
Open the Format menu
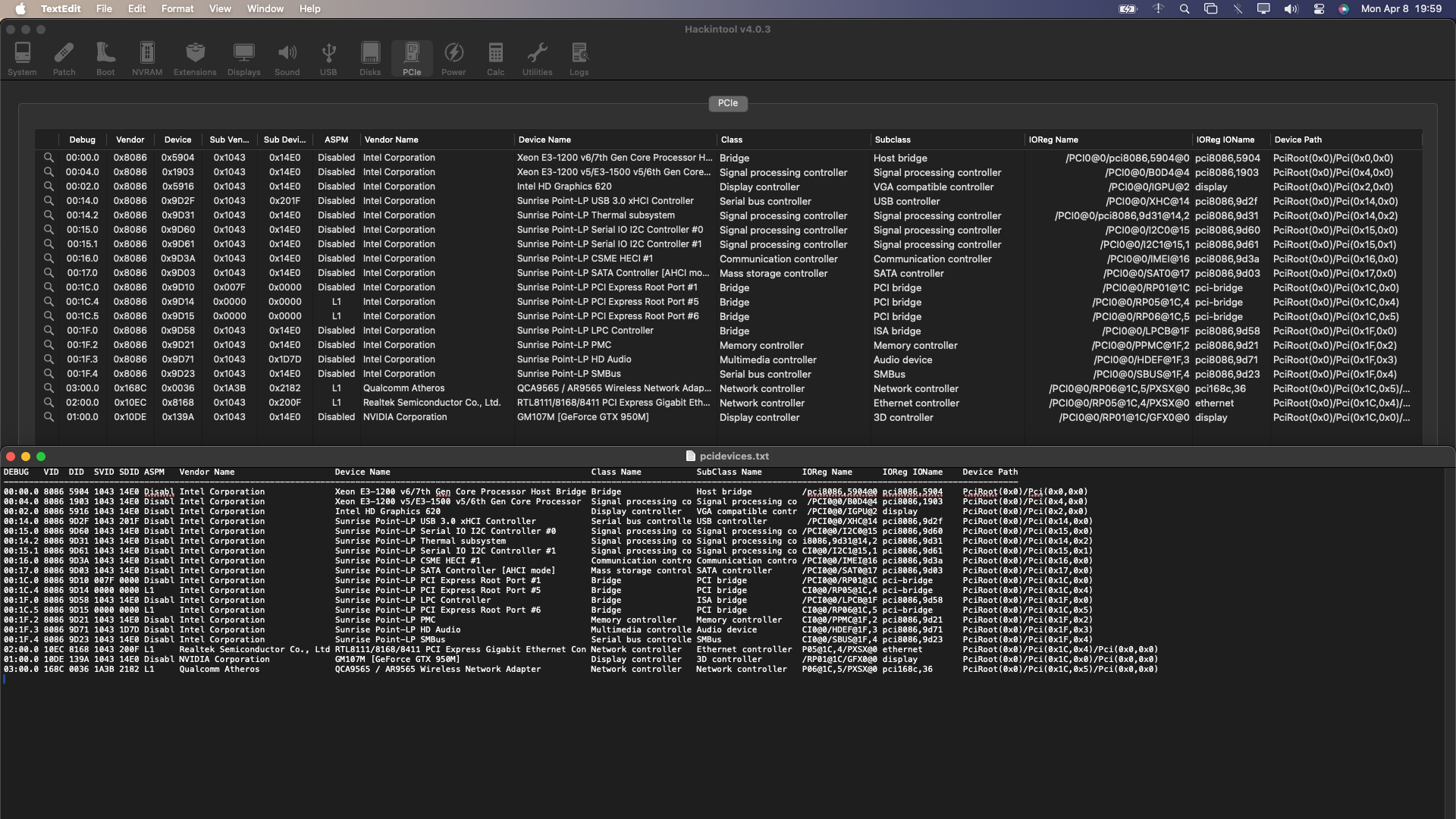pos(177,8)
